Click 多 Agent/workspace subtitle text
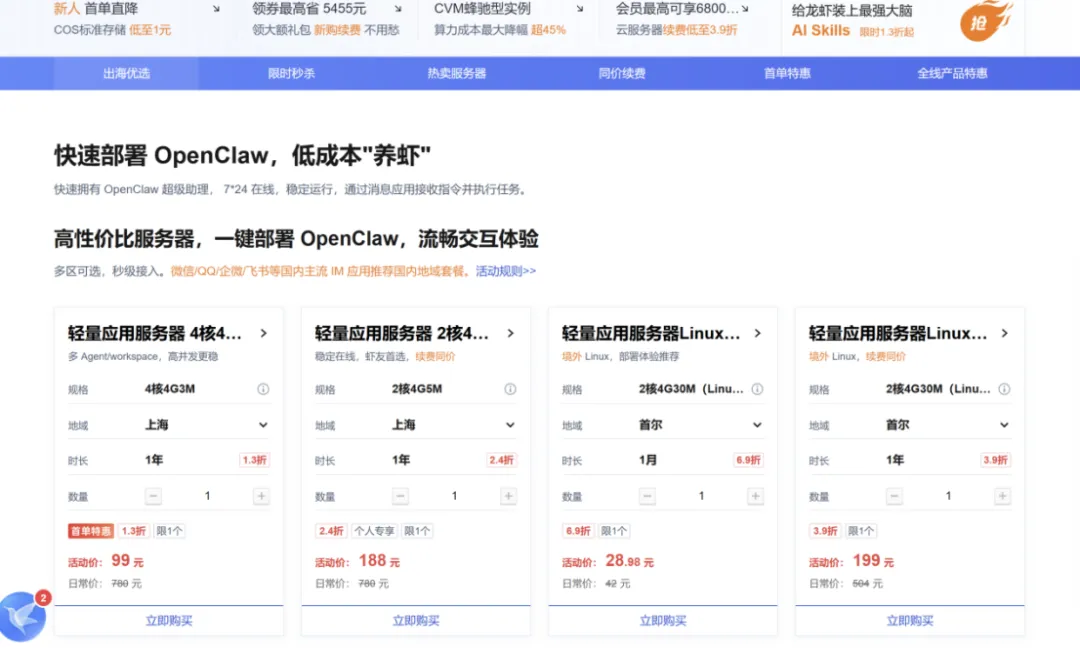The height and width of the screenshot is (648, 1080). [143, 357]
